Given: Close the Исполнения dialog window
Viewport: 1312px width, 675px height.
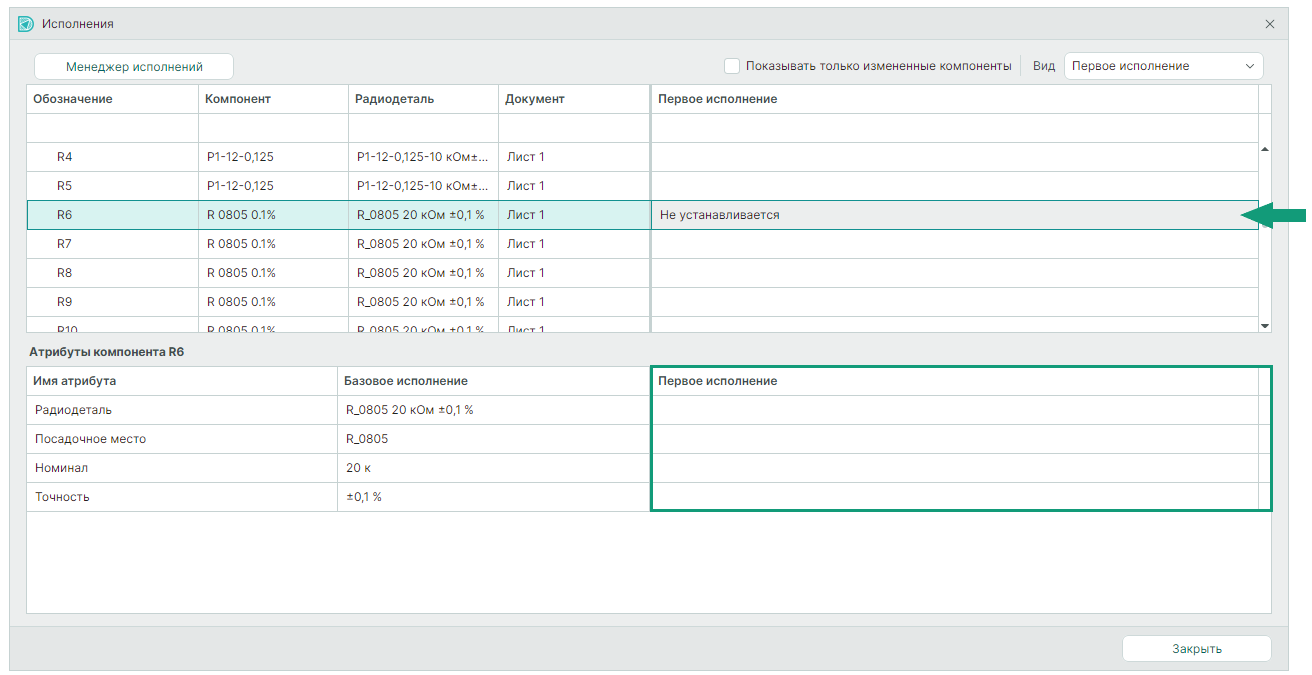Looking at the screenshot, I should (1270, 24).
